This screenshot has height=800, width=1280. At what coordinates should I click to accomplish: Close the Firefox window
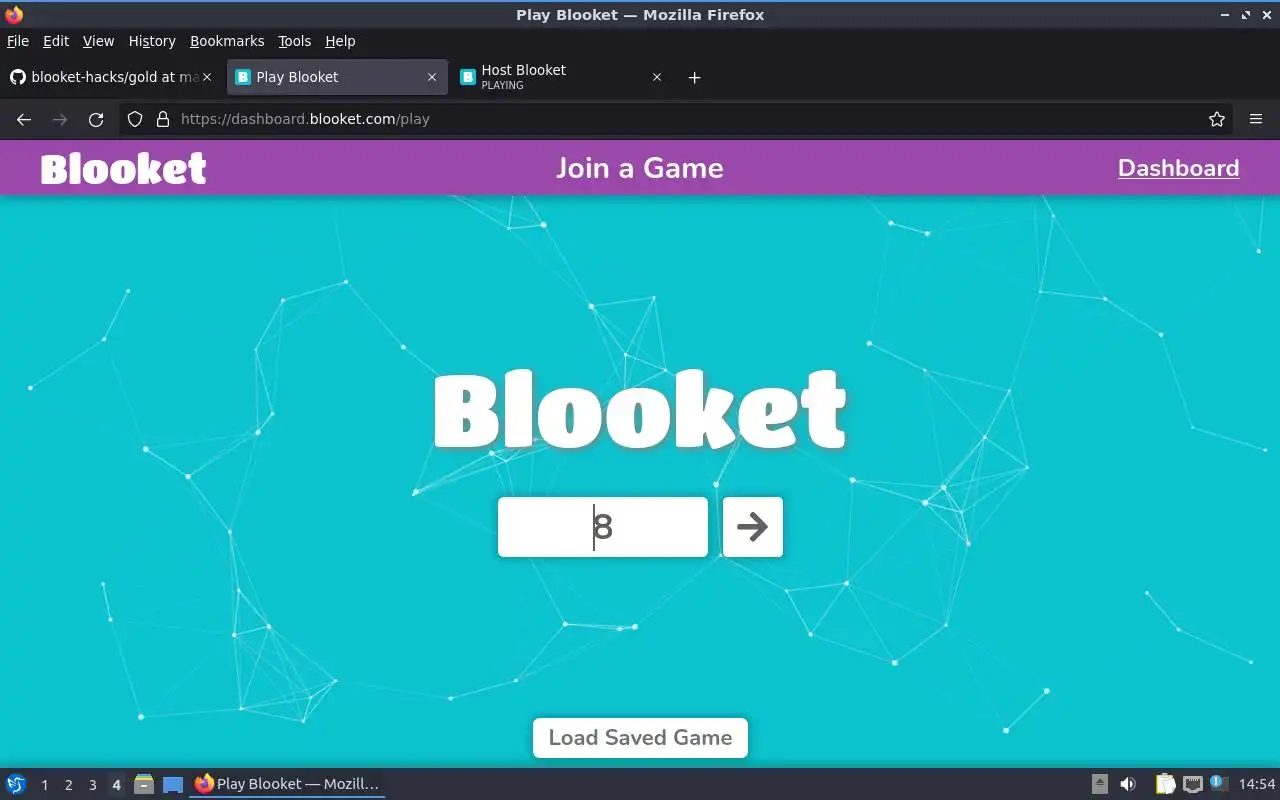[1266, 15]
